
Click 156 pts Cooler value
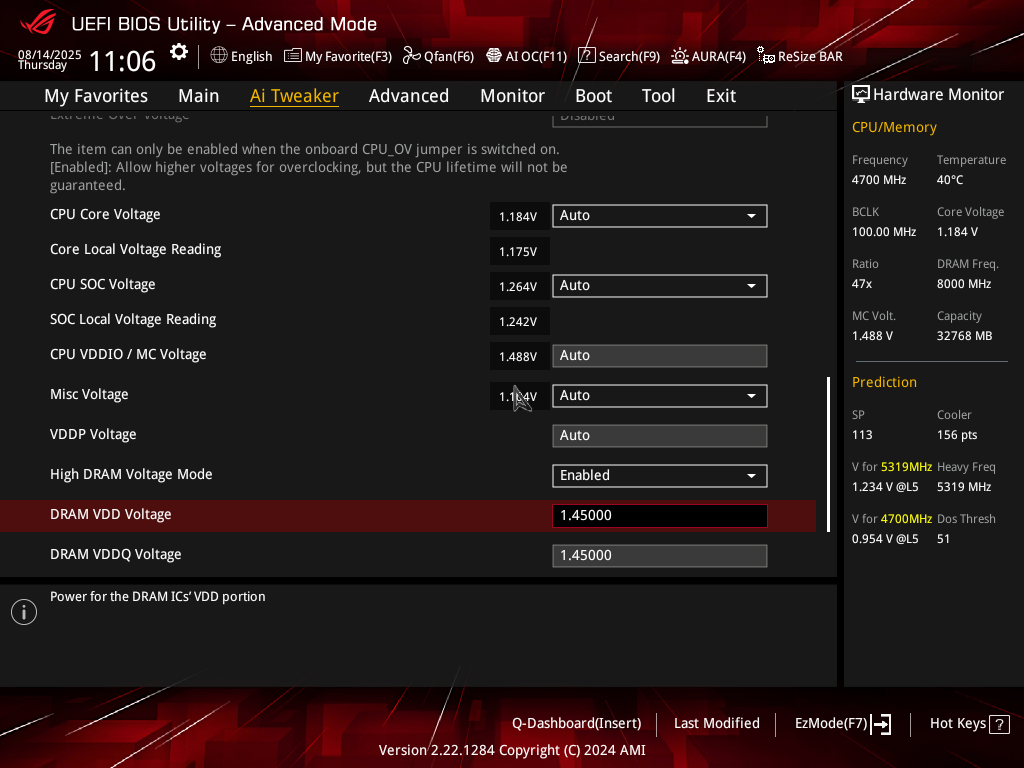957,435
